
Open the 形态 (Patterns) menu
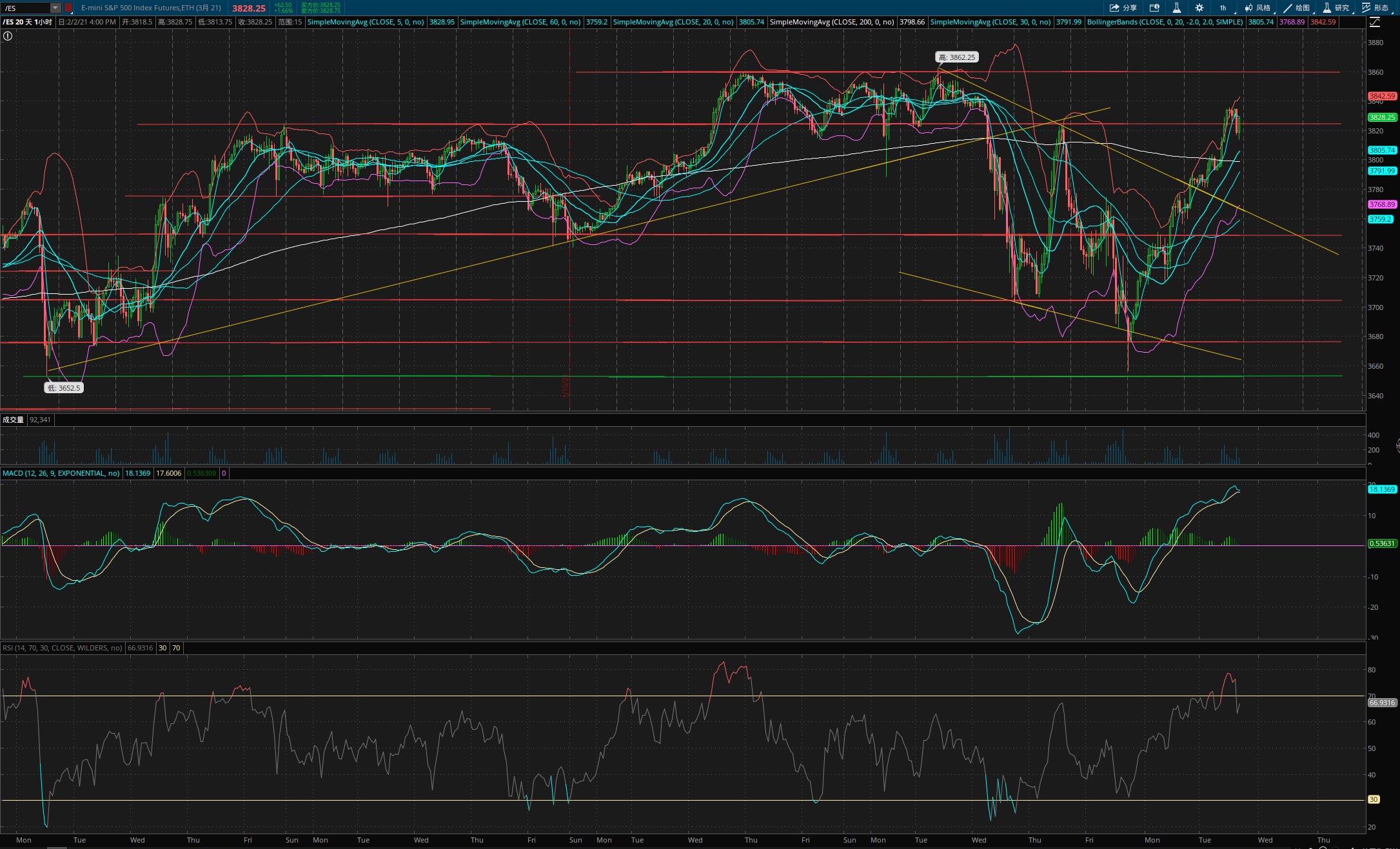1375,8
